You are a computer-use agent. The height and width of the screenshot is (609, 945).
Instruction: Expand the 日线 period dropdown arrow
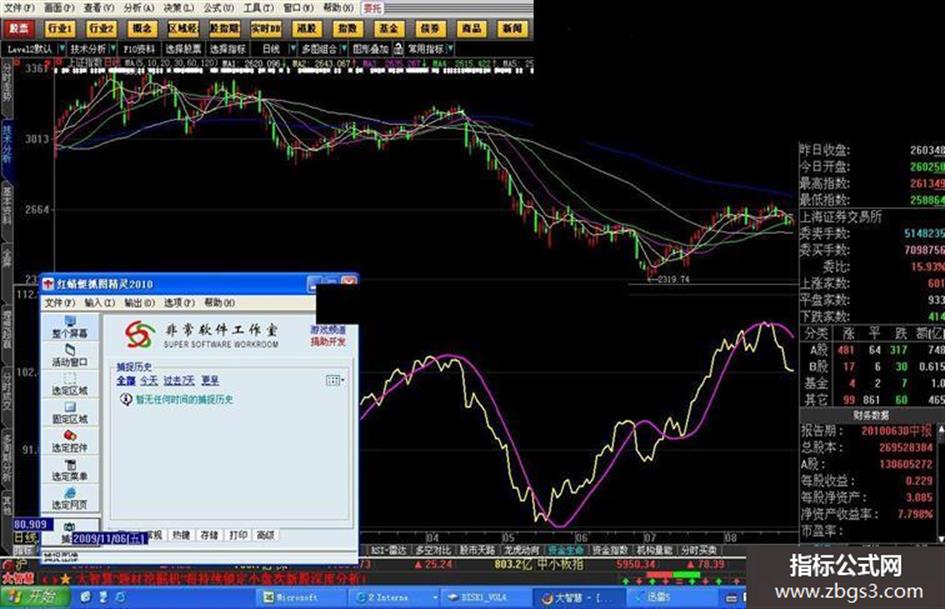(x=294, y=48)
